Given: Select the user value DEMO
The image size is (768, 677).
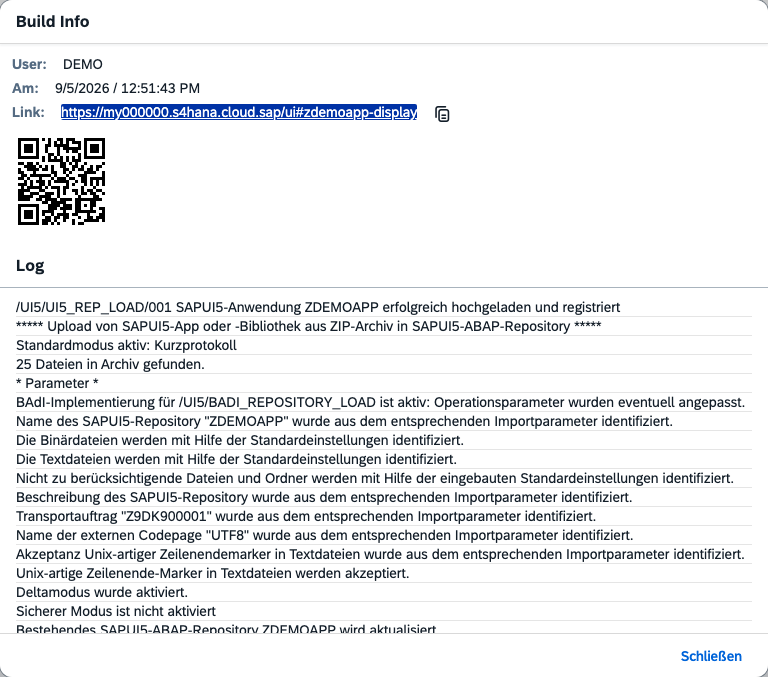Looking at the screenshot, I should (83, 64).
